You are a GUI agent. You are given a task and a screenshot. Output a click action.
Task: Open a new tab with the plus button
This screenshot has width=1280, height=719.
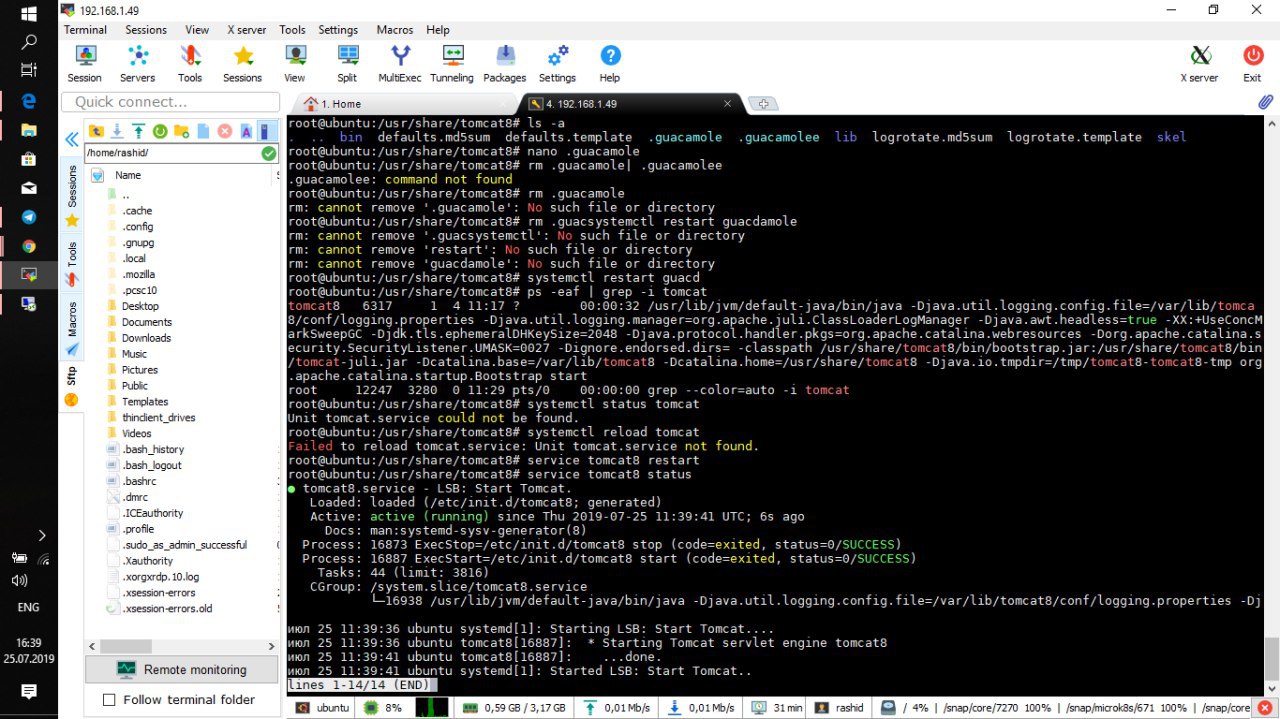[763, 103]
